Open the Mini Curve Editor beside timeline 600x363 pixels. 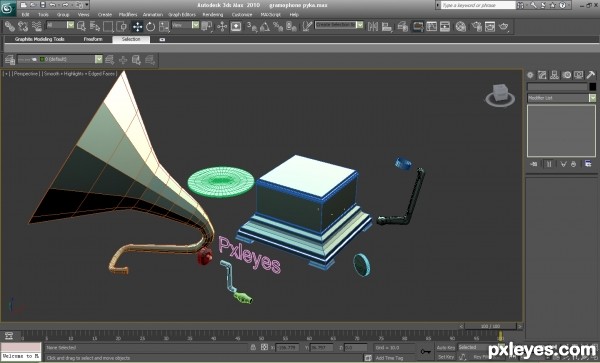[x=9, y=336]
